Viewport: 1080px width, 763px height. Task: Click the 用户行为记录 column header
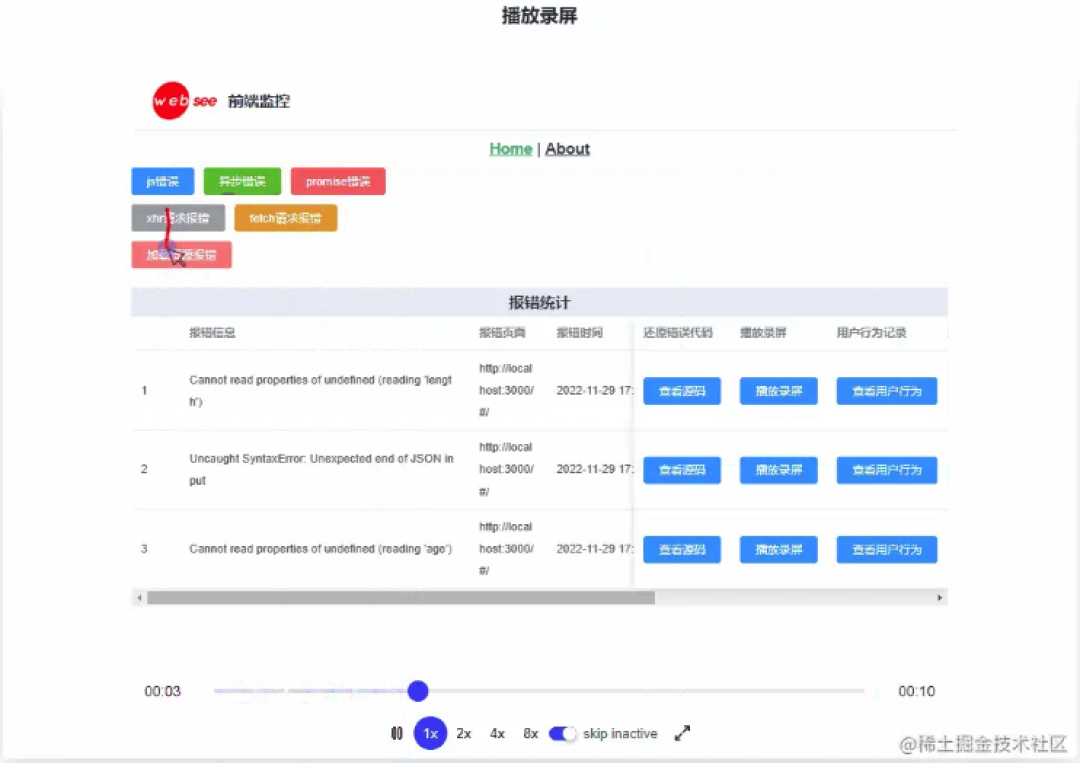tap(871, 333)
